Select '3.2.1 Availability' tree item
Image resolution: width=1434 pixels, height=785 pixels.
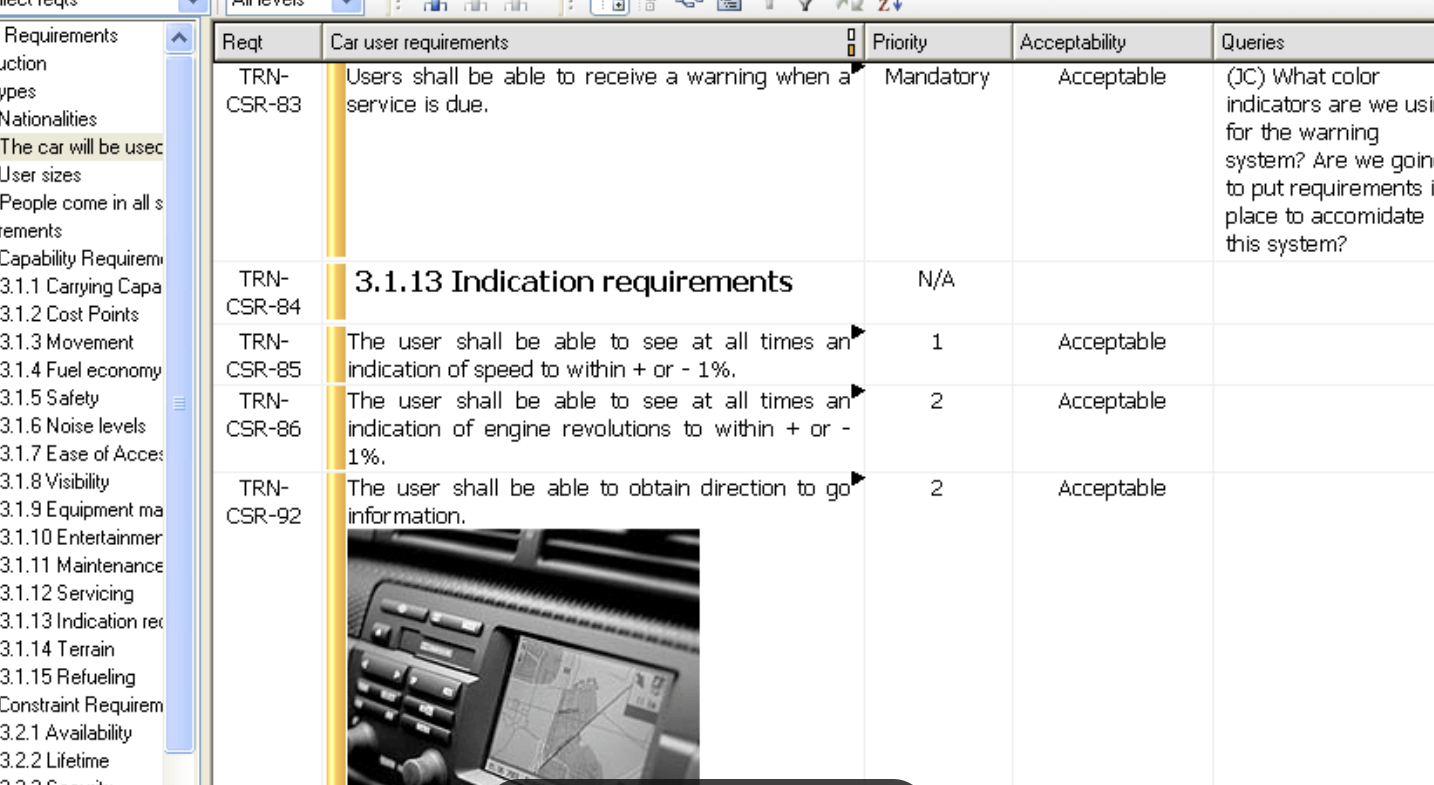66,733
